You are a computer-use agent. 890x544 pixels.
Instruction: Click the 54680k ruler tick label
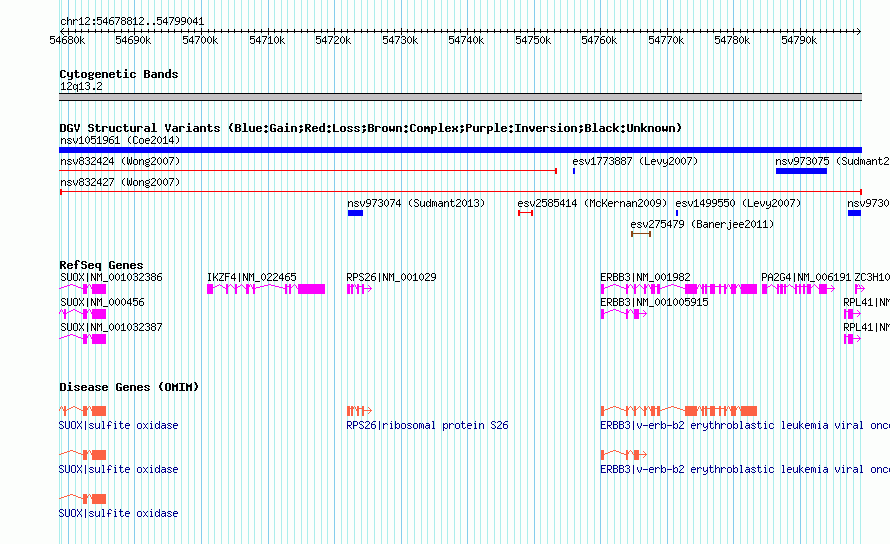click(x=67, y=40)
